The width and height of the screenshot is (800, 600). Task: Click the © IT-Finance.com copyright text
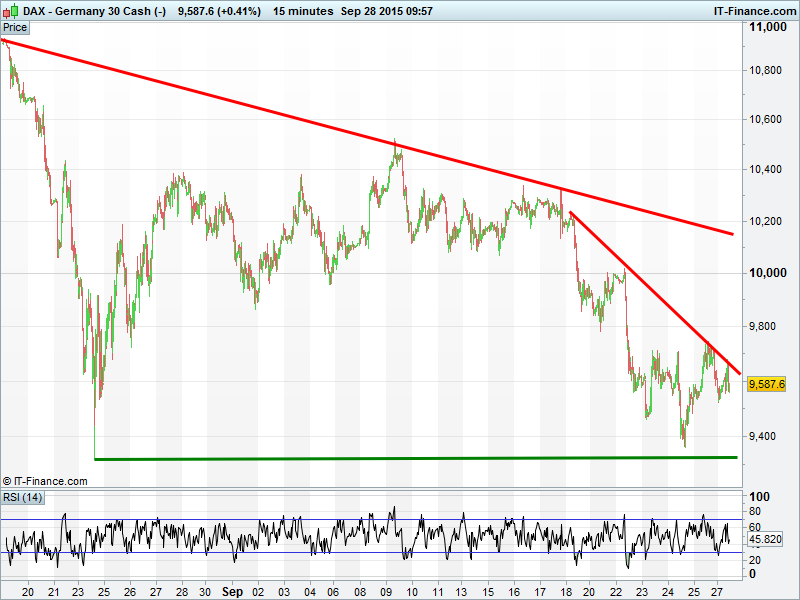click(46, 481)
